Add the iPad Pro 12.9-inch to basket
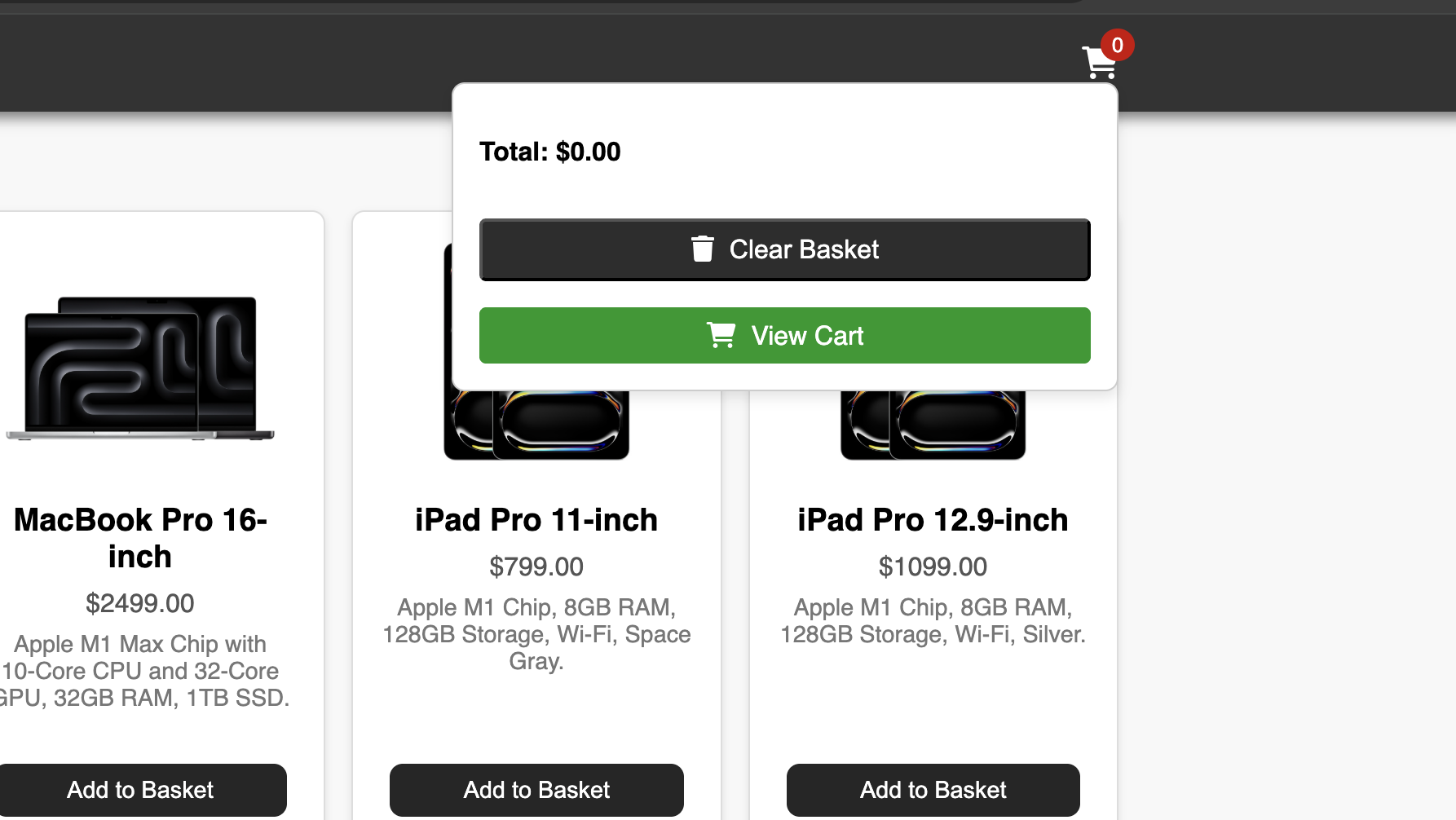Viewport: 1456px width, 820px height. click(933, 789)
